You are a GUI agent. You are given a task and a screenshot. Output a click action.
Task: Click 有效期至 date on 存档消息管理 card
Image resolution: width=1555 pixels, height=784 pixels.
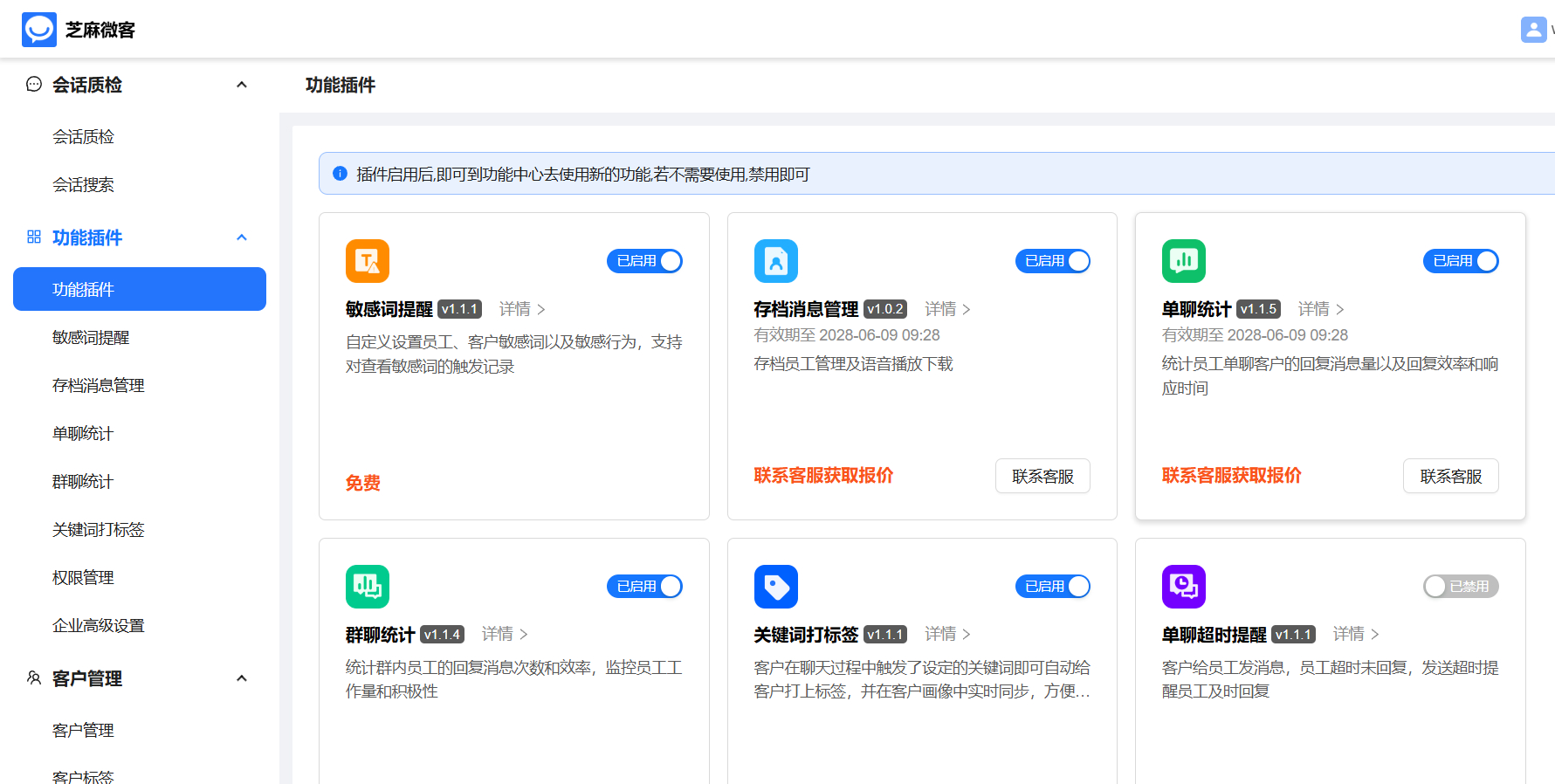tap(847, 335)
